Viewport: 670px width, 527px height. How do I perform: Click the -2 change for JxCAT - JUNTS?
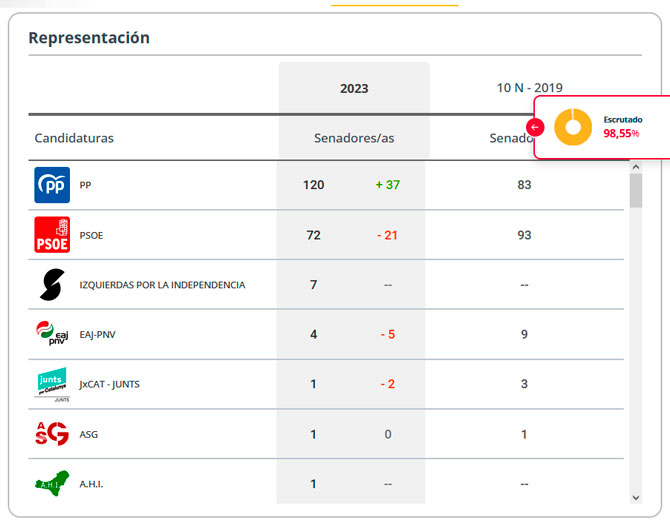(388, 384)
